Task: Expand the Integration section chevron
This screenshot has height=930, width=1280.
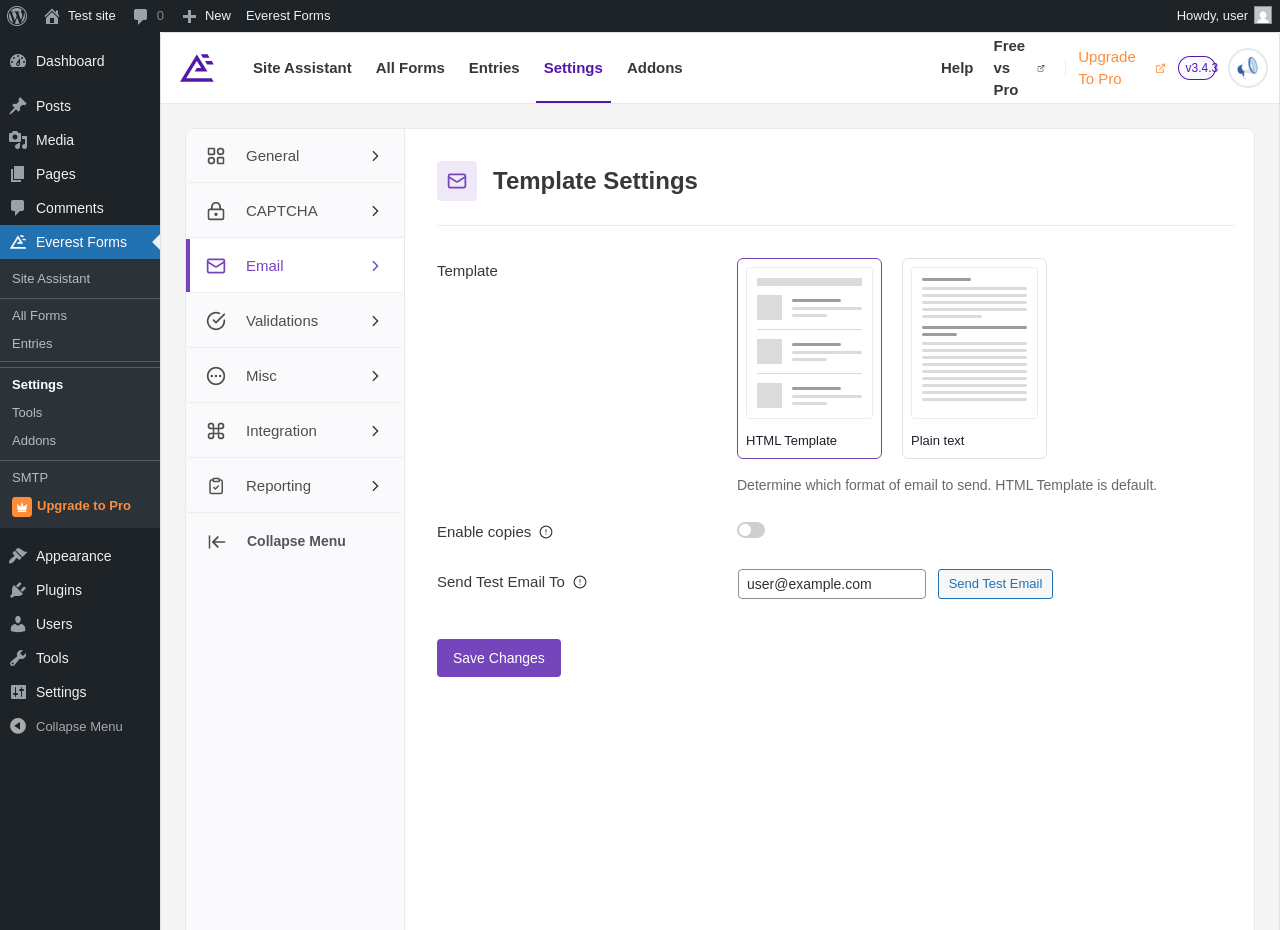Action: (375, 431)
